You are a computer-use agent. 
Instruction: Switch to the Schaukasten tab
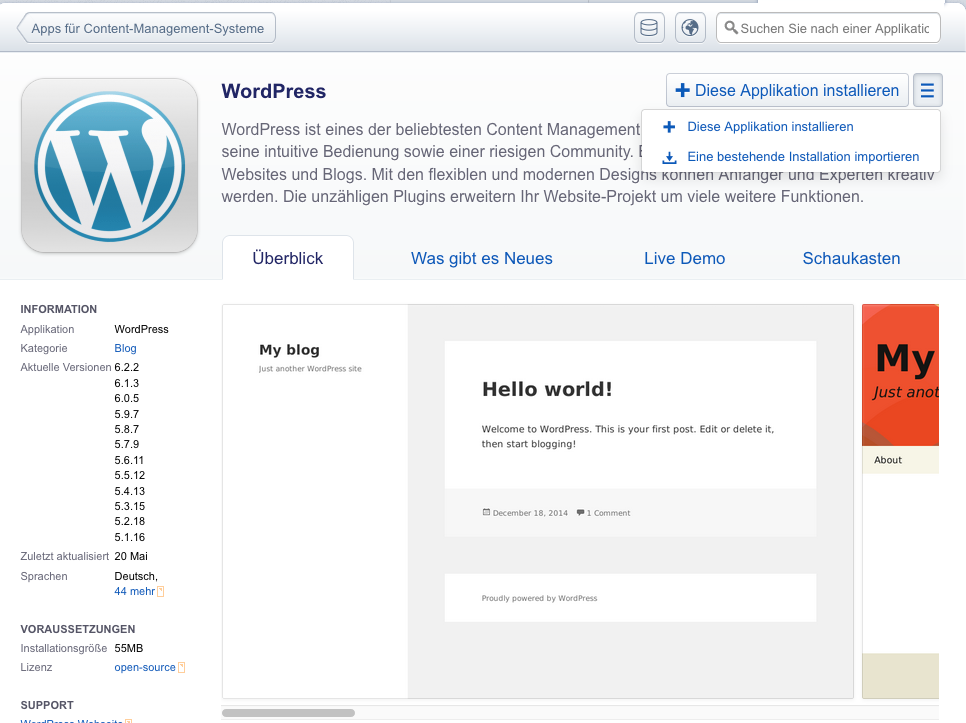[x=851, y=258]
